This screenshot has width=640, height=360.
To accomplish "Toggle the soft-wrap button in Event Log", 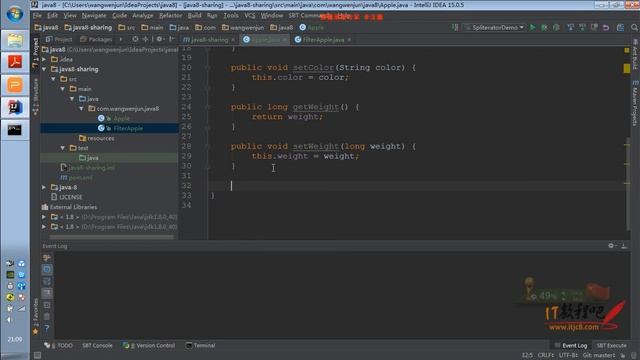I will [x=47, y=281].
